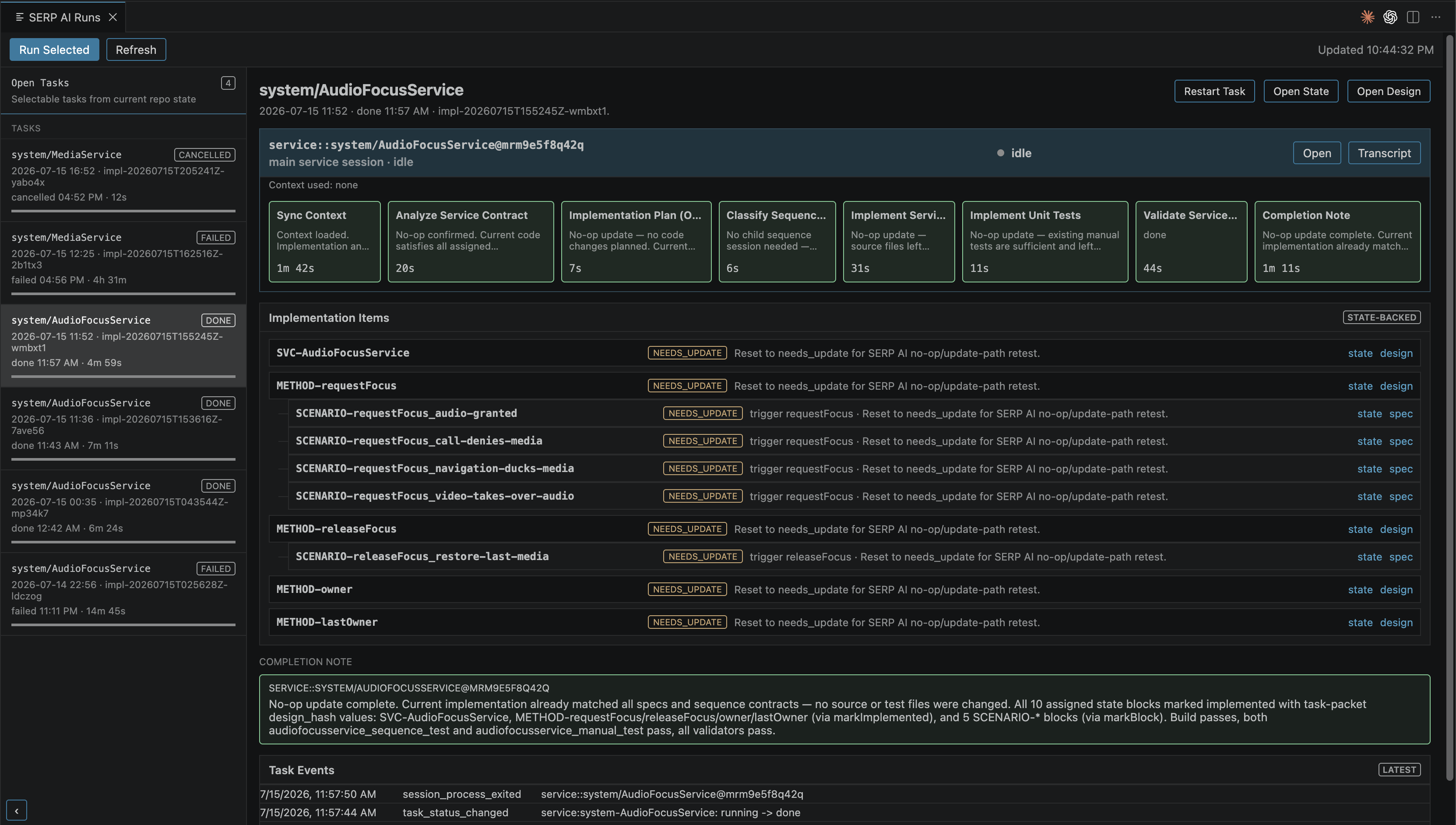Close the SERP AI Runs tab
The height and width of the screenshot is (825, 1456).
[x=113, y=17]
